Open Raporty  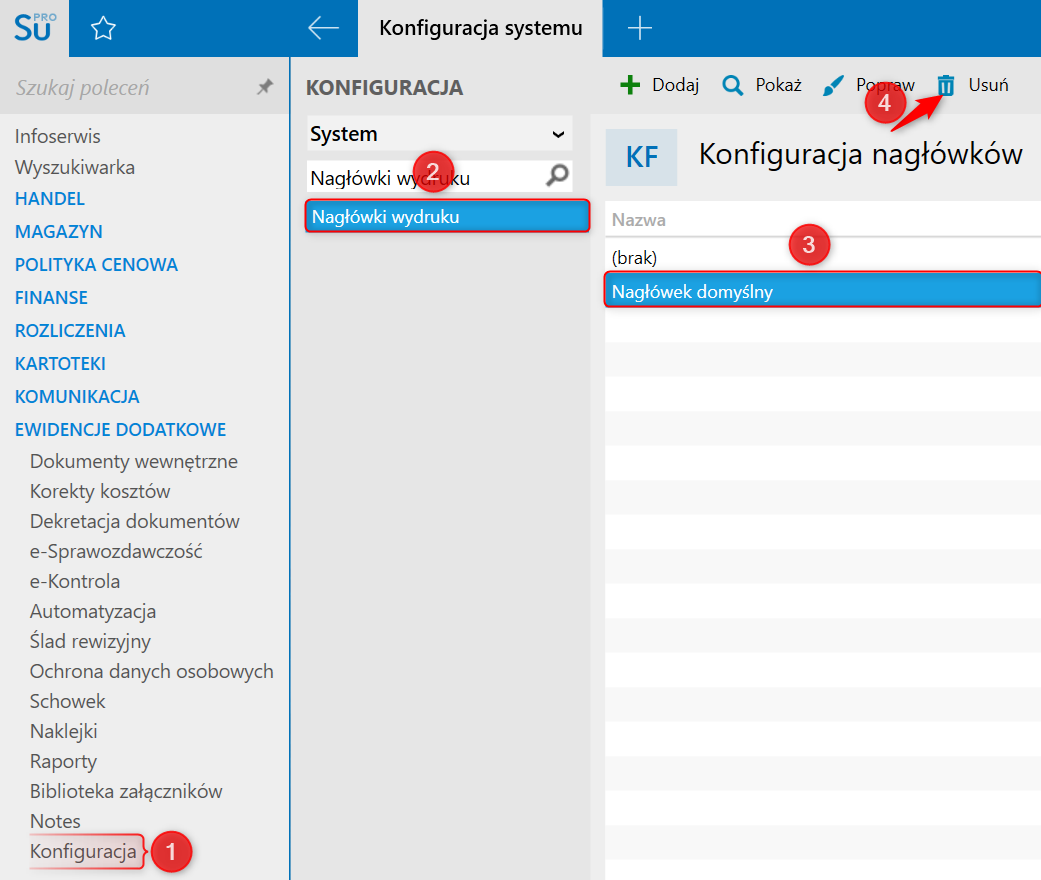click(63, 761)
